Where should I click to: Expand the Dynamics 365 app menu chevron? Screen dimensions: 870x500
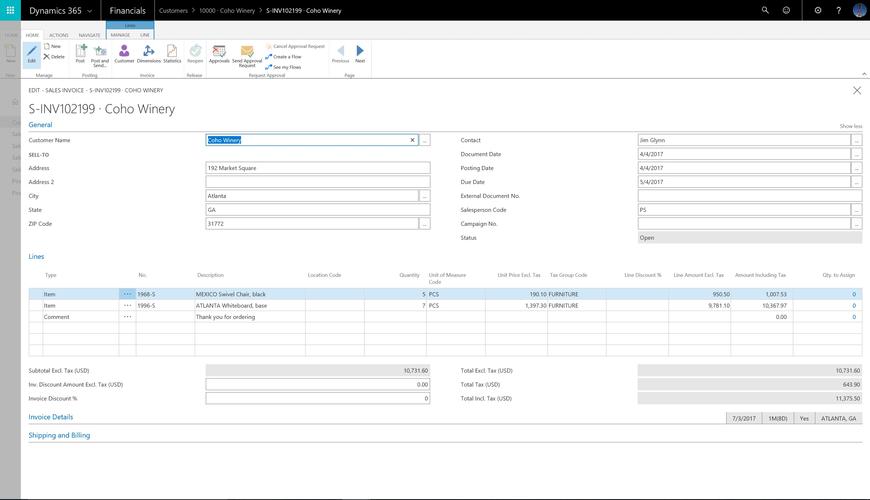(90, 10)
